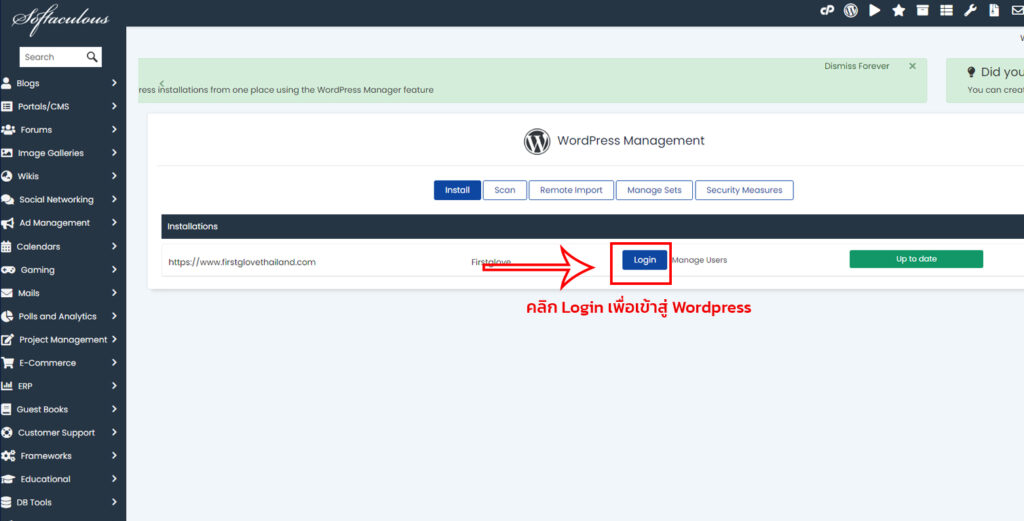Expand the Project Management category chevron
1024x521 pixels.
click(x=114, y=339)
